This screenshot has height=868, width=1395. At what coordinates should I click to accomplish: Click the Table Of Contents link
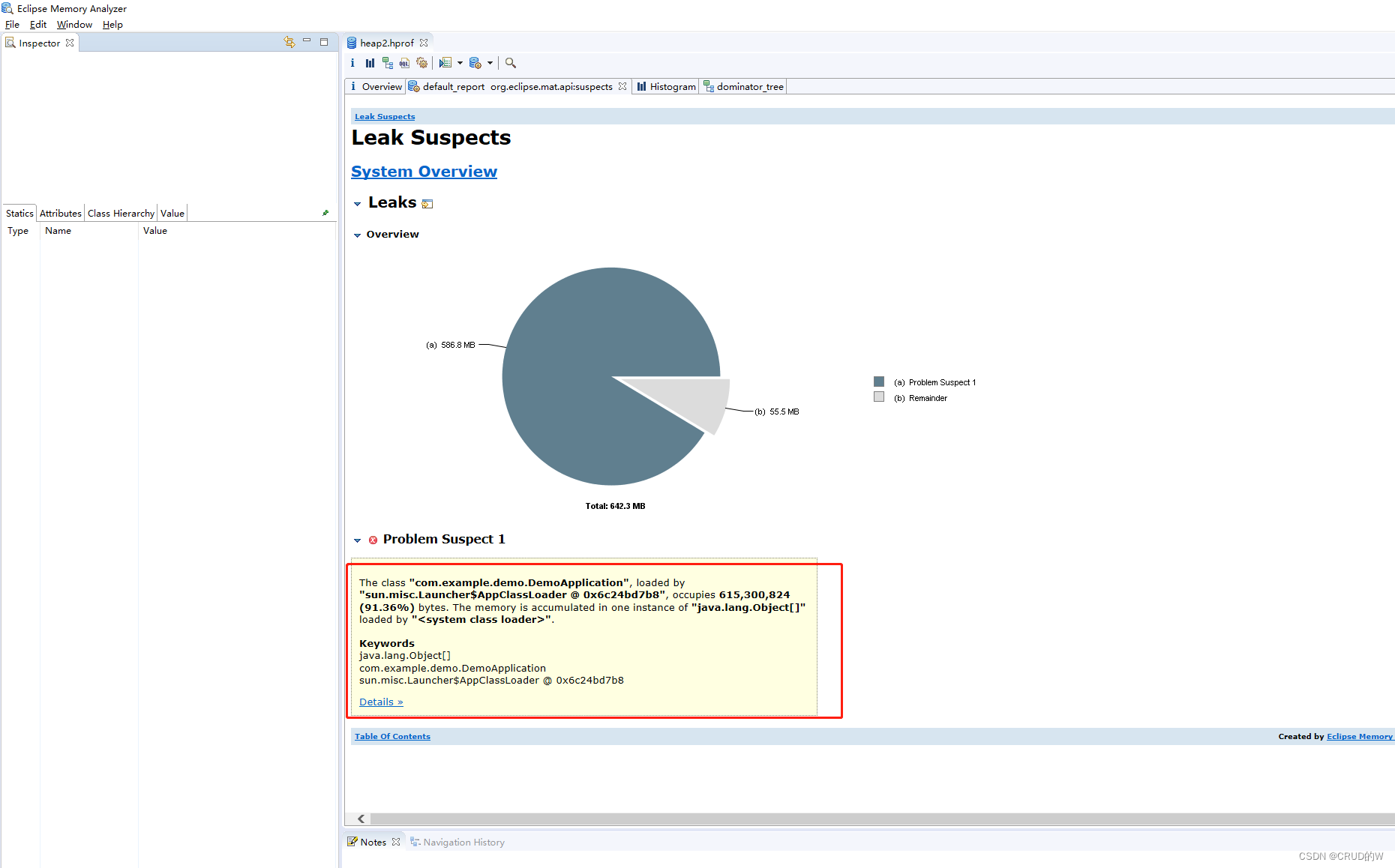pos(392,737)
